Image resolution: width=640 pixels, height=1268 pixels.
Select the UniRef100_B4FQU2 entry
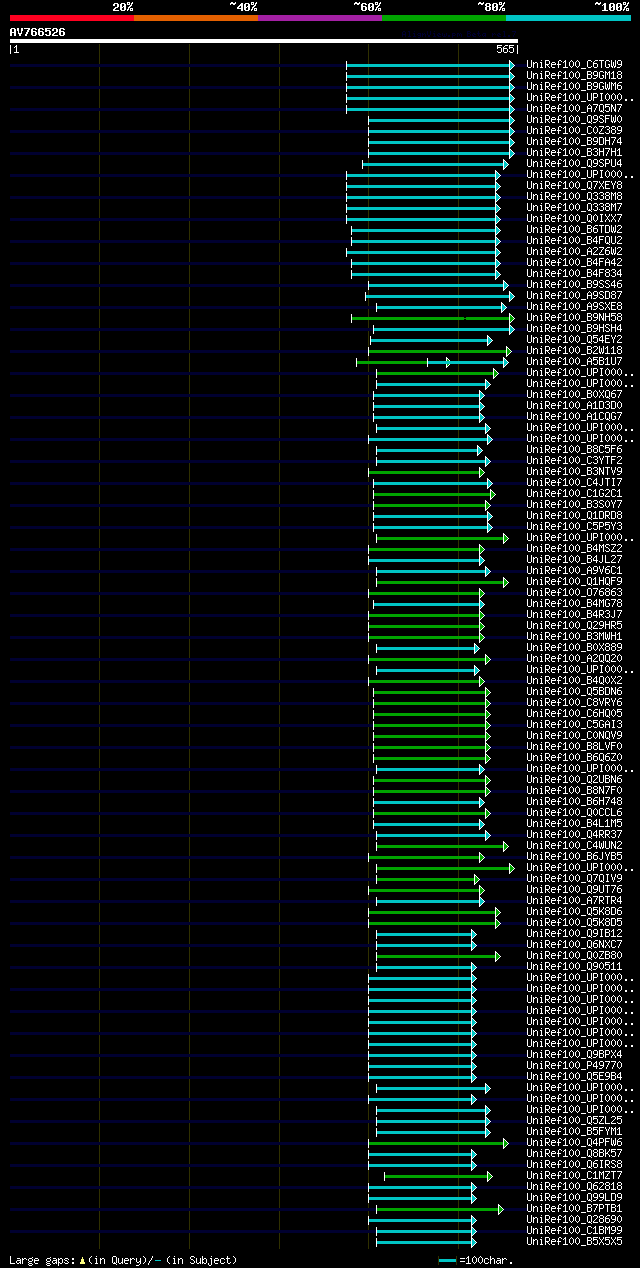574,240
